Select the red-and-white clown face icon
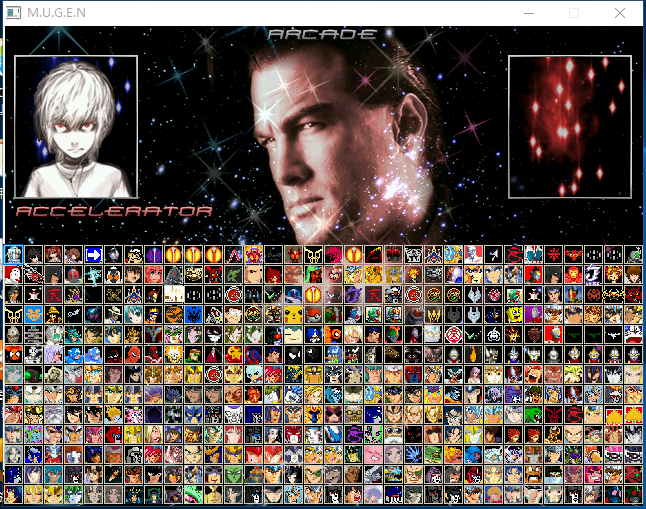Image resolution: width=646 pixels, height=509 pixels. click(13, 275)
